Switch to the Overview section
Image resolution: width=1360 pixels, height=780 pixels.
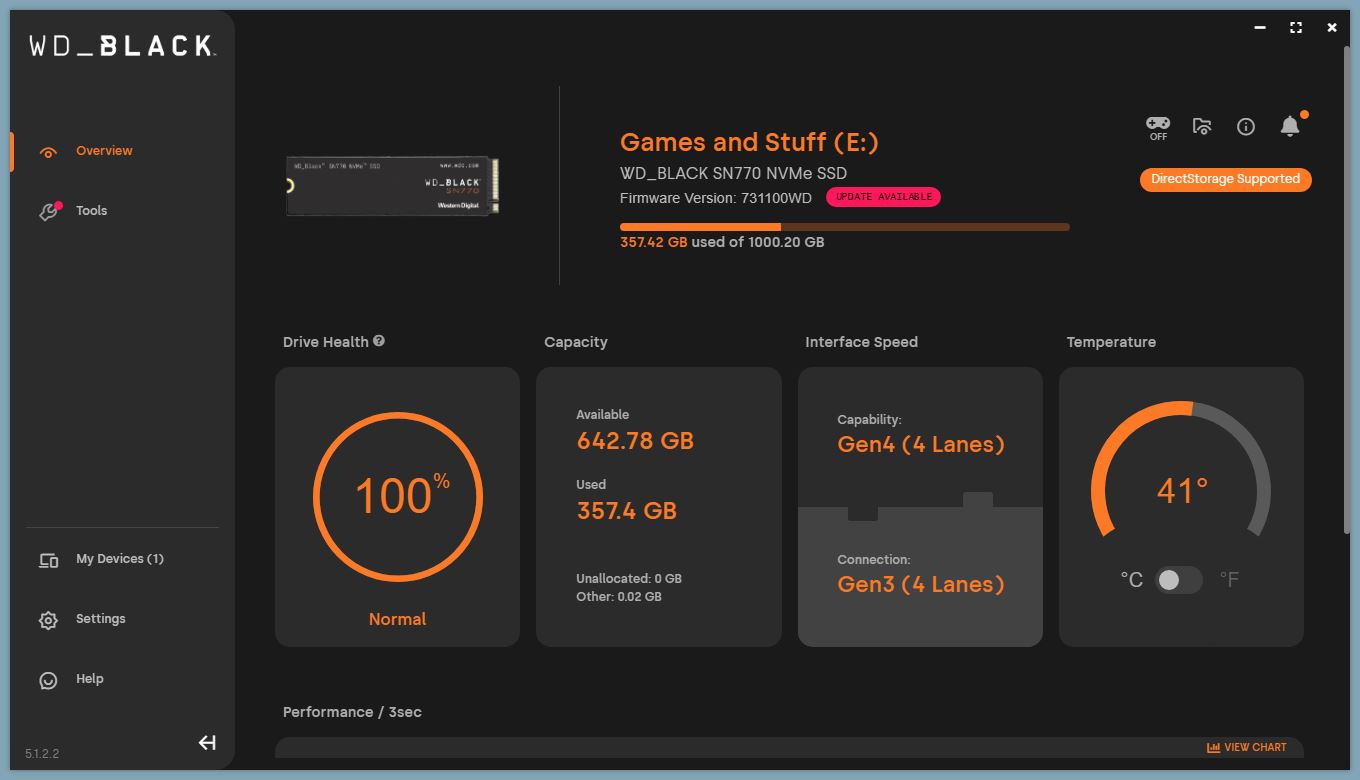click(104, 150)
